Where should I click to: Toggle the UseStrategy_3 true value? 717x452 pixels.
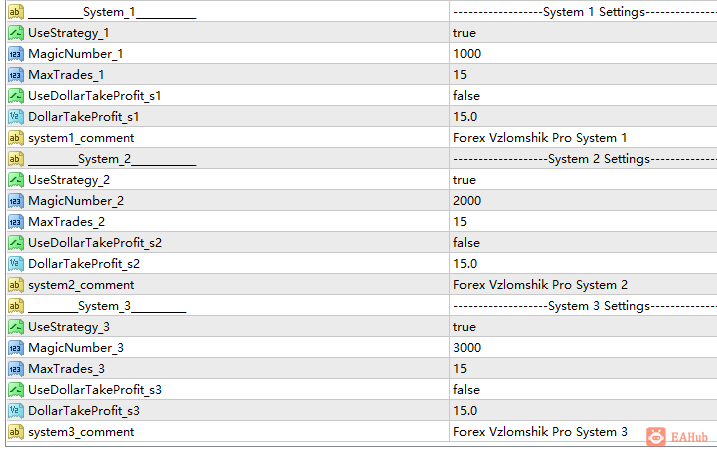[465, 327]
